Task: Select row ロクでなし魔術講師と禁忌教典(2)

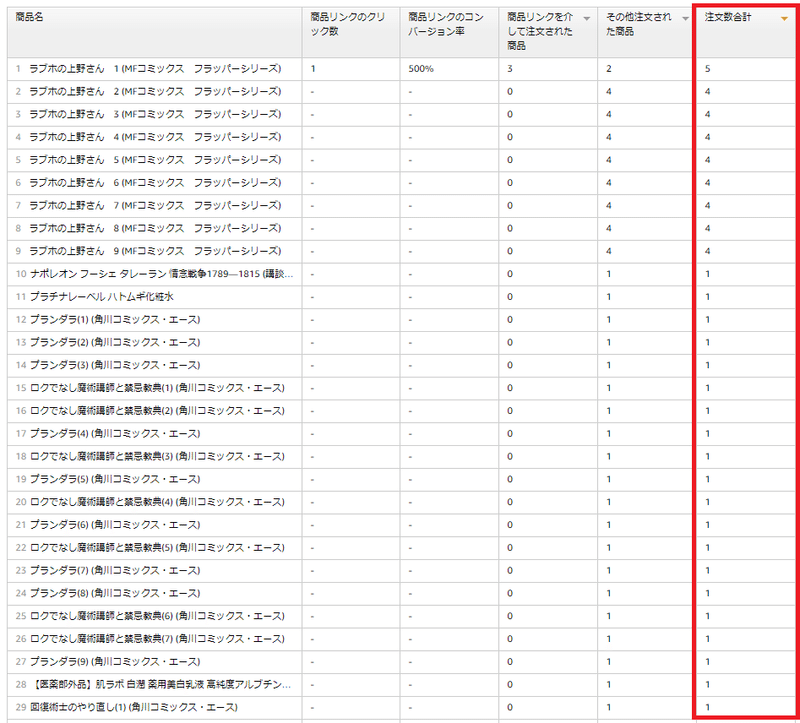Action: [x=401, y=411]
